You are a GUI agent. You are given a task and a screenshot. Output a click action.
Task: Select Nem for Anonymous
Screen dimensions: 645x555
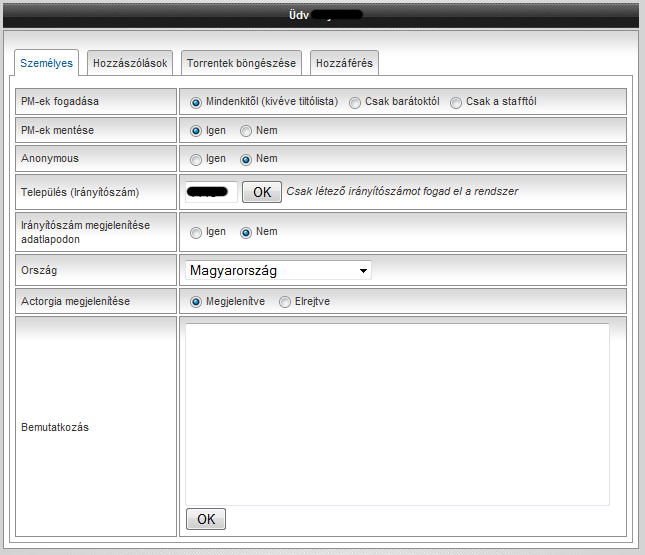246,159
